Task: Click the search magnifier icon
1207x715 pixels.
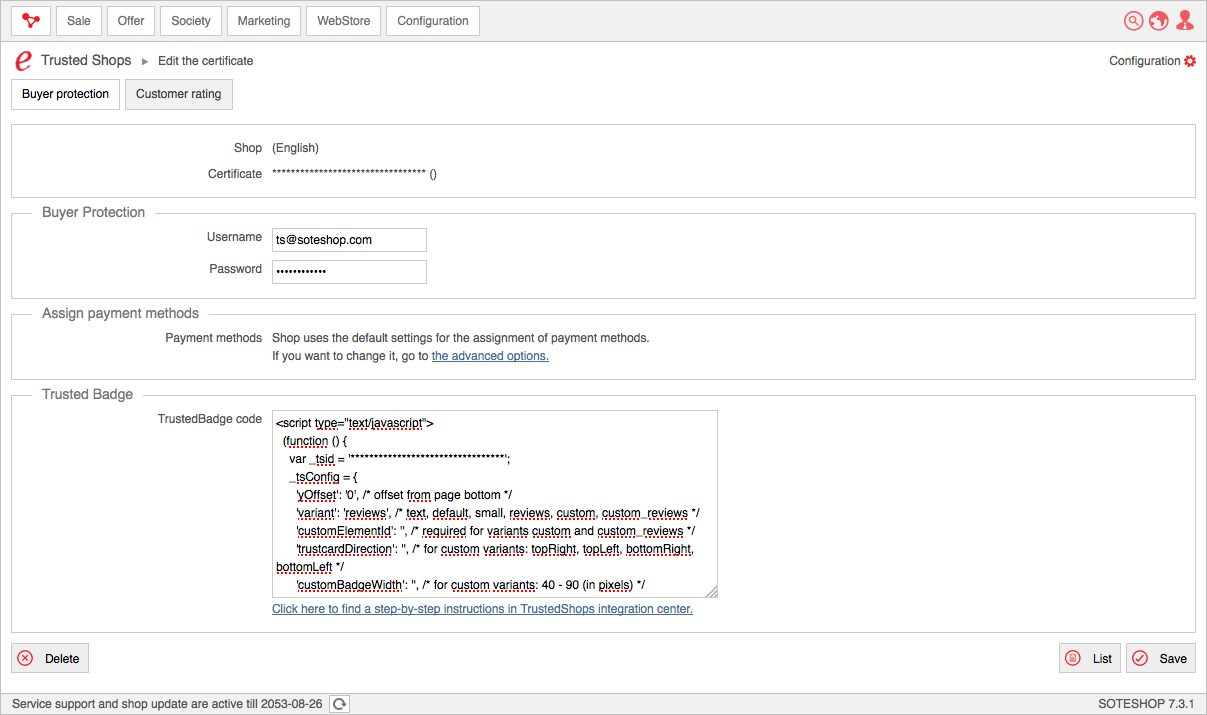Action: (x=1133, y=21)
